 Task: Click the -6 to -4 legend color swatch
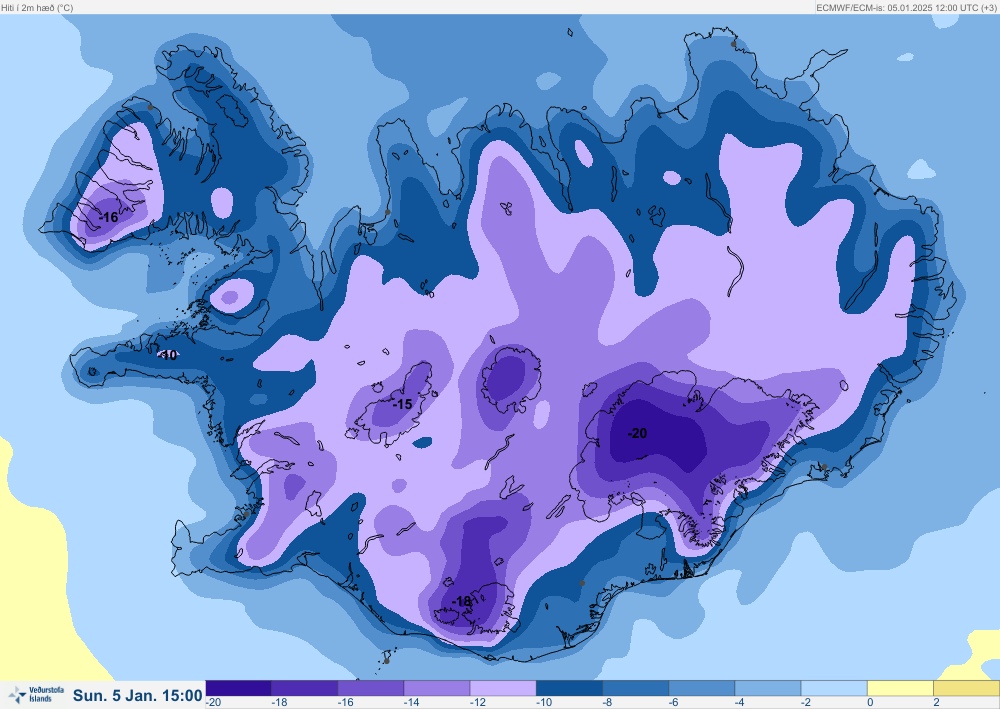coord(702,688)
